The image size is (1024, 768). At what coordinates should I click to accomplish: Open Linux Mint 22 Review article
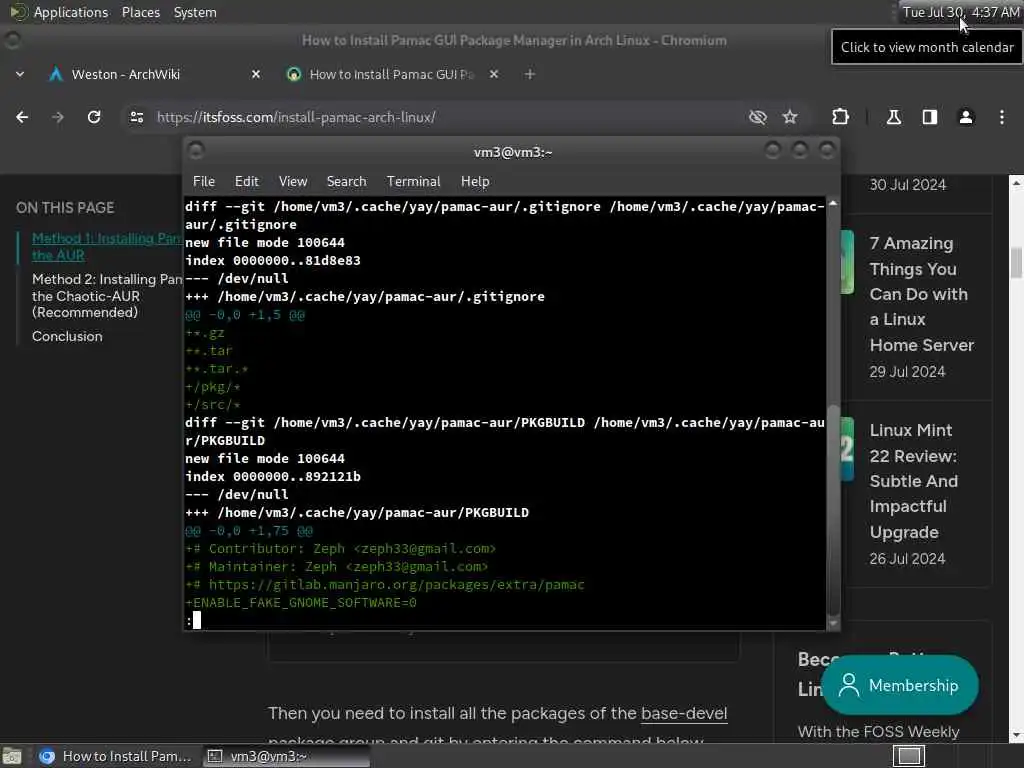coord(914,481)
